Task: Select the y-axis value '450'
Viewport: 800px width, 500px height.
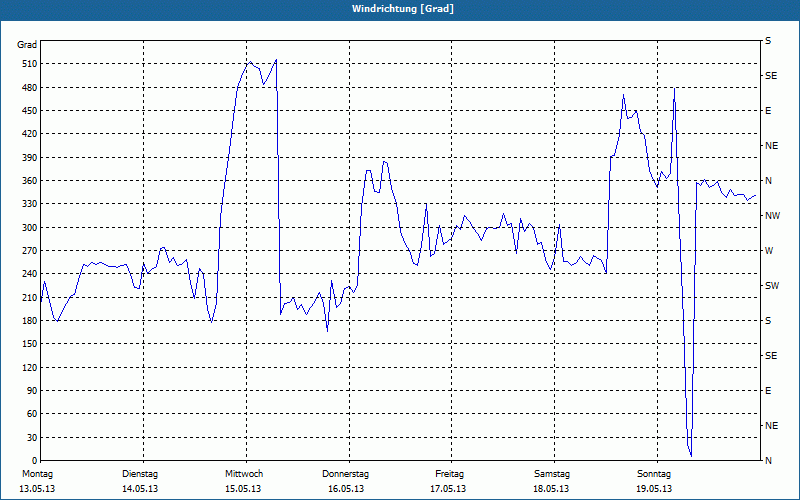Action: point(30,111)
